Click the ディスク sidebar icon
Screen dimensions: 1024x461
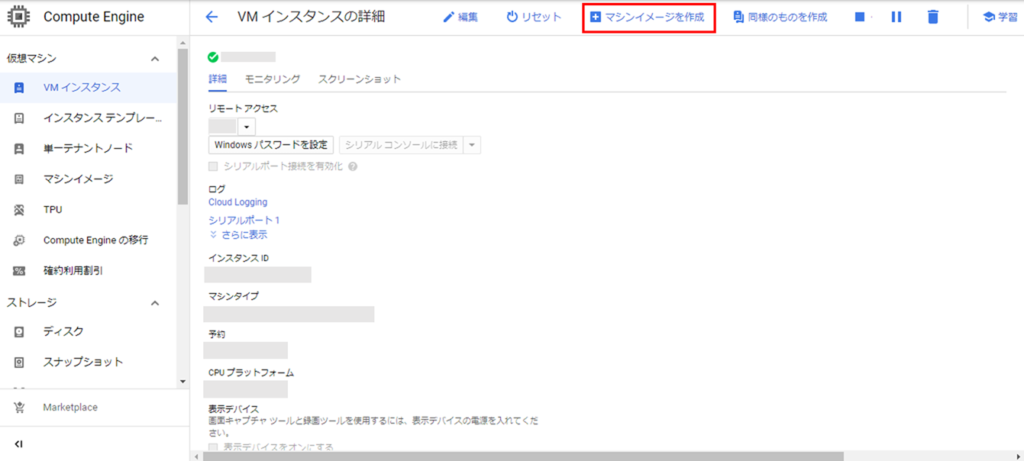click(x=19, y=332)
